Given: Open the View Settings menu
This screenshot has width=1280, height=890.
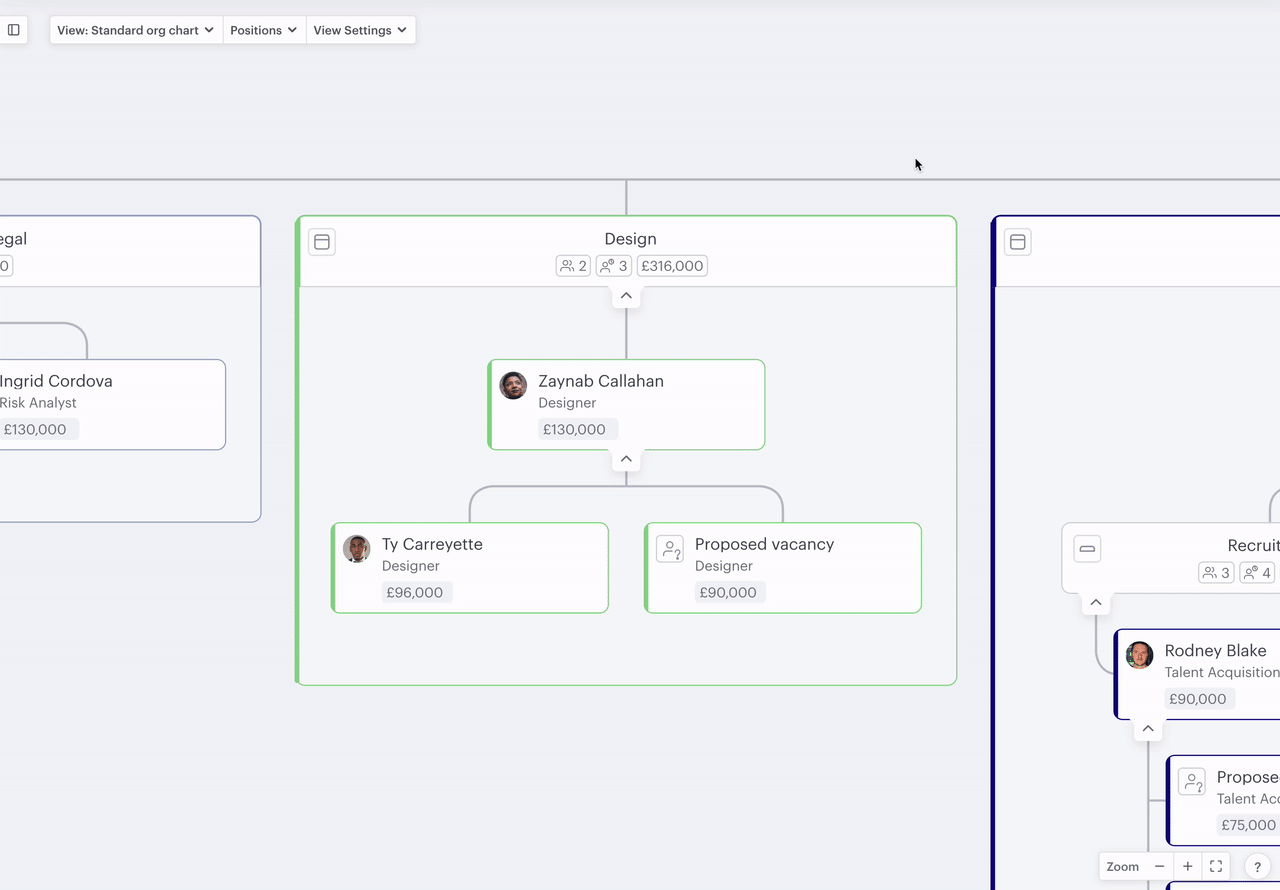Looking at the screenshot, I should (360, 30).
